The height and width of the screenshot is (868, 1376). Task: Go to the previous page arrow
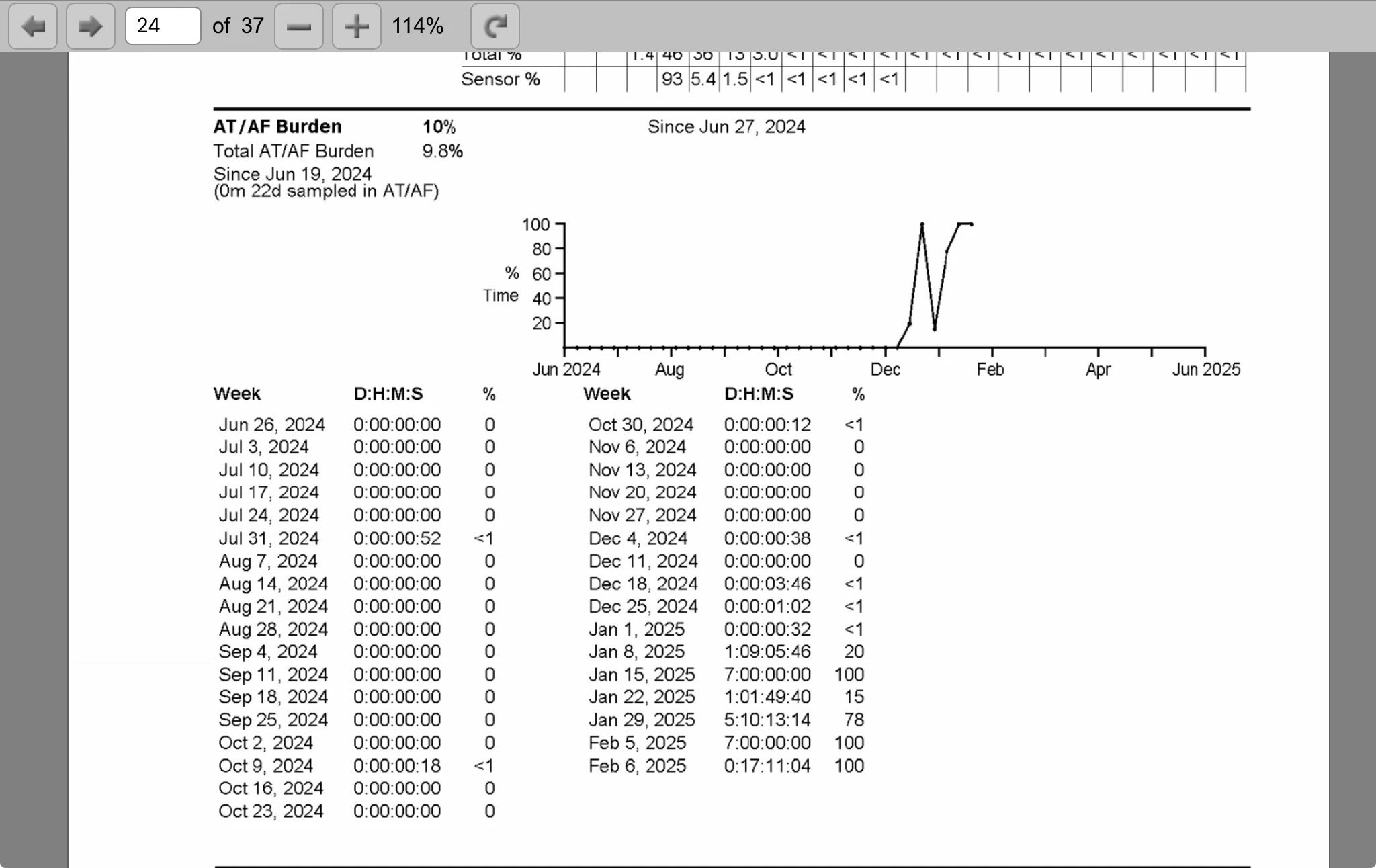(32, 26)
